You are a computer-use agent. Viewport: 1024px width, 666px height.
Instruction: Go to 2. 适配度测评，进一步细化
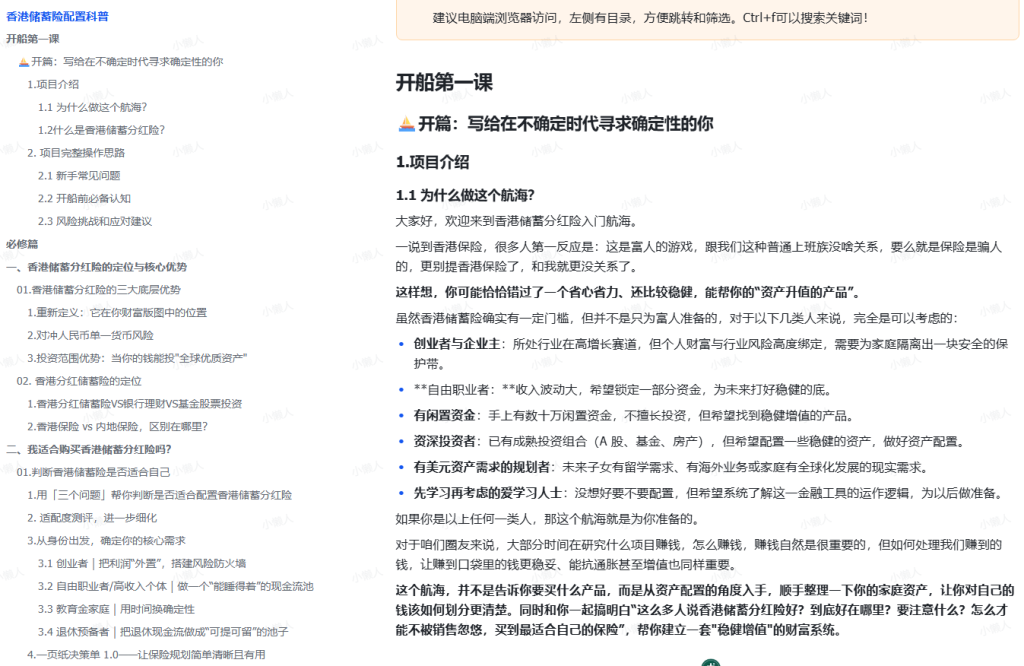tap(92, 518)
